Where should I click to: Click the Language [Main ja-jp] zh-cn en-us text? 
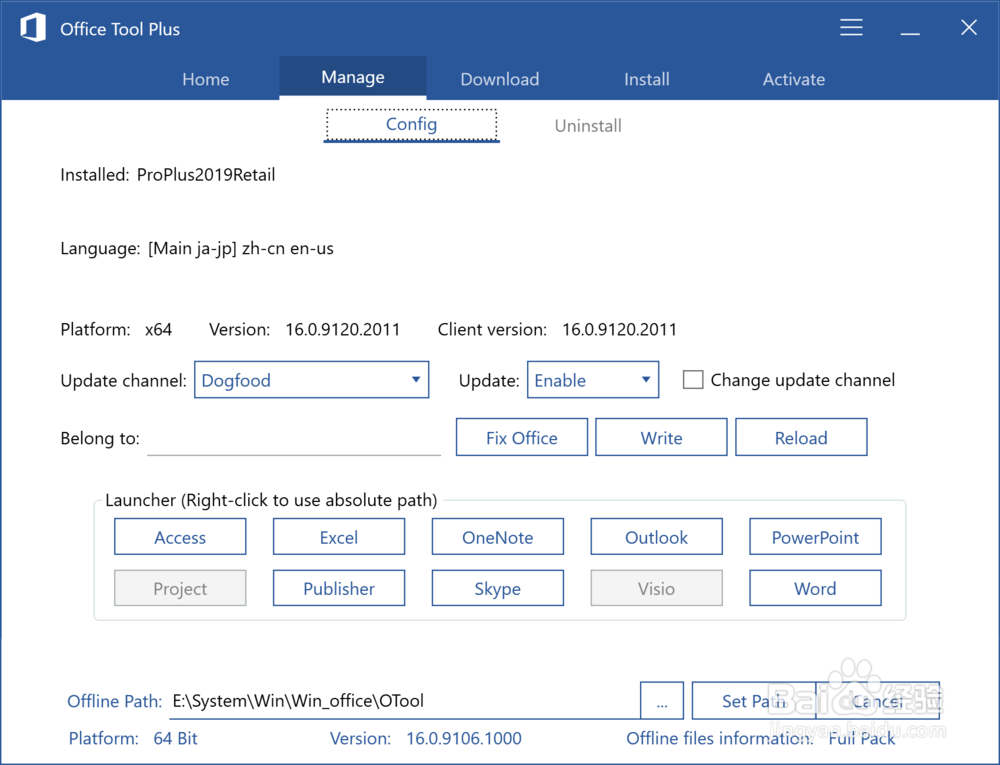point(197,249)
